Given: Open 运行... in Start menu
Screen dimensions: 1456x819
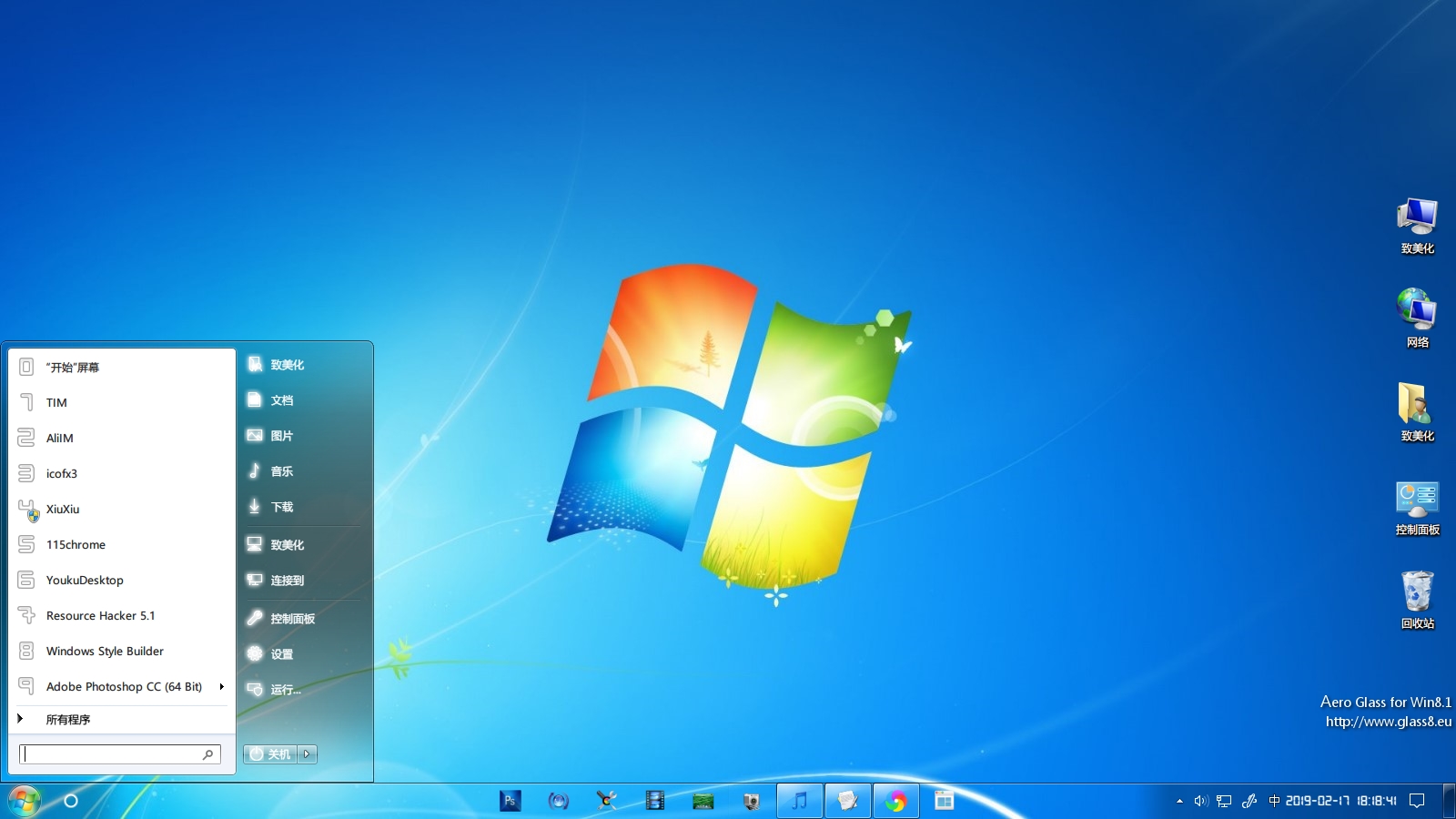Looking at the screenshot, I should tap(305, 690).
